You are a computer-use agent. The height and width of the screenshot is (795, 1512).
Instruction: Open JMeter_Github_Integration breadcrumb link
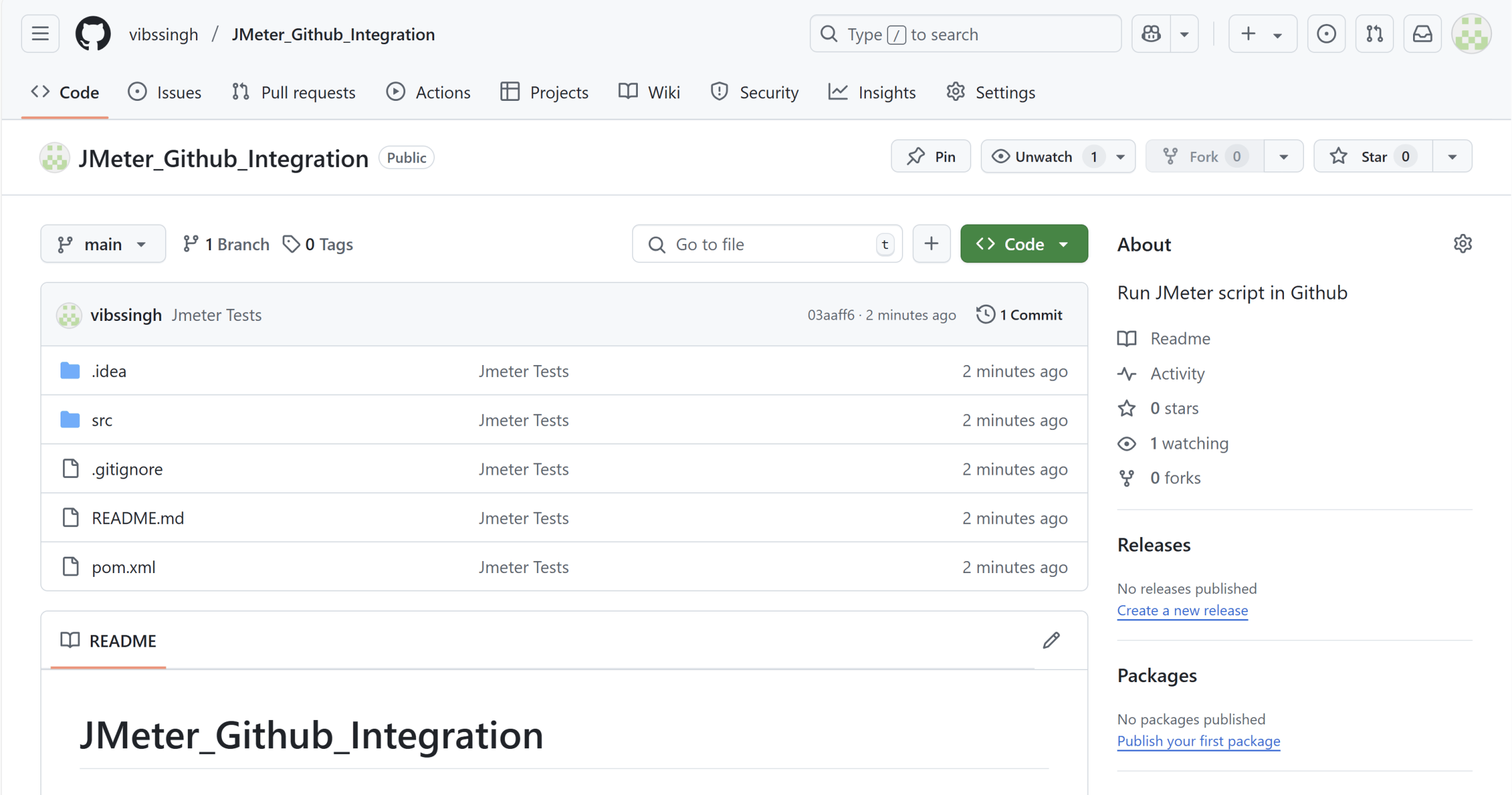tap(333, 34)
